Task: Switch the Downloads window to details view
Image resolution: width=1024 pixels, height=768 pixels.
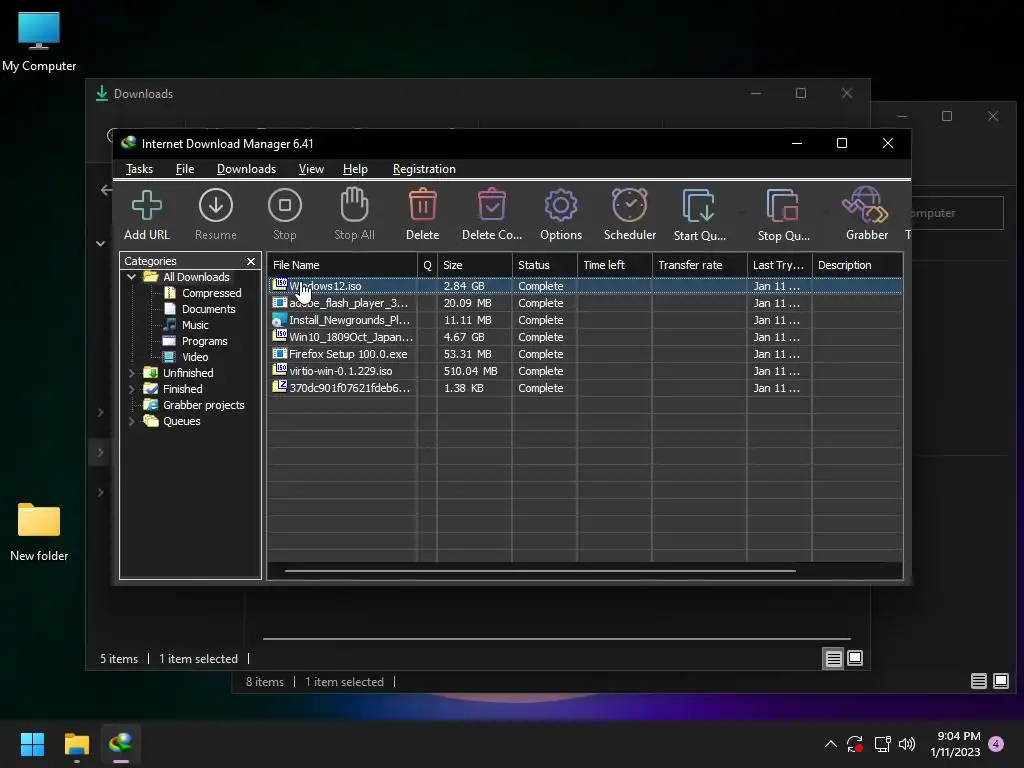Action: point(833,658)
